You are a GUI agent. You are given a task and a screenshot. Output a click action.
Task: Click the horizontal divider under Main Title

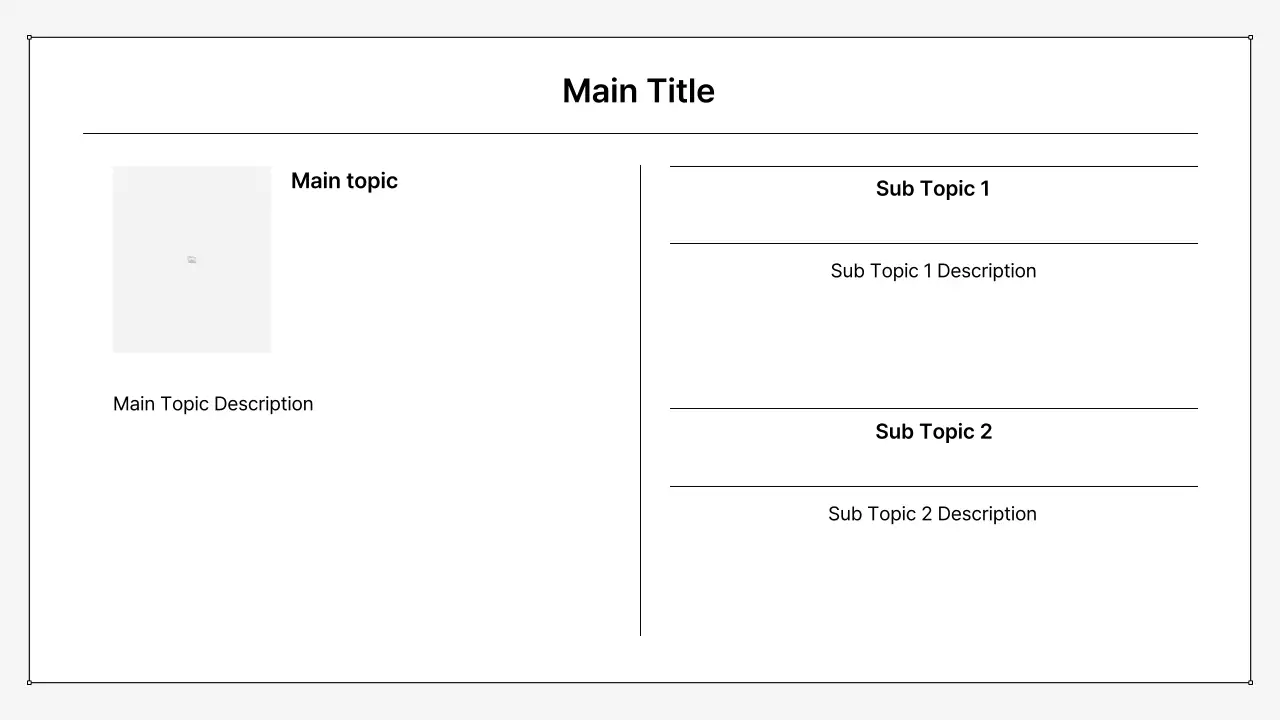(640, 133)
